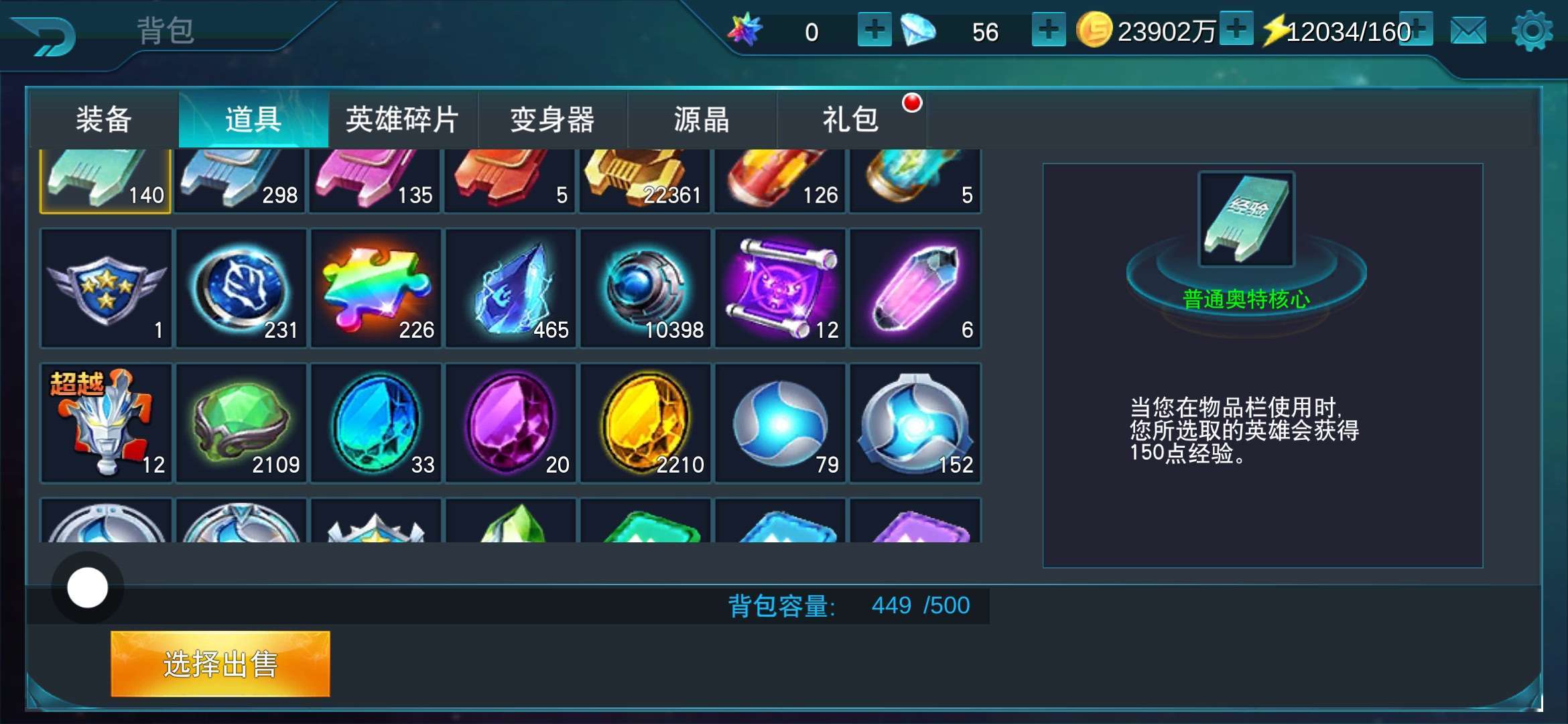The width and height of the screenshot is (1568, 724).
Task: Select the star shield badge item
Action: [107, 288]
